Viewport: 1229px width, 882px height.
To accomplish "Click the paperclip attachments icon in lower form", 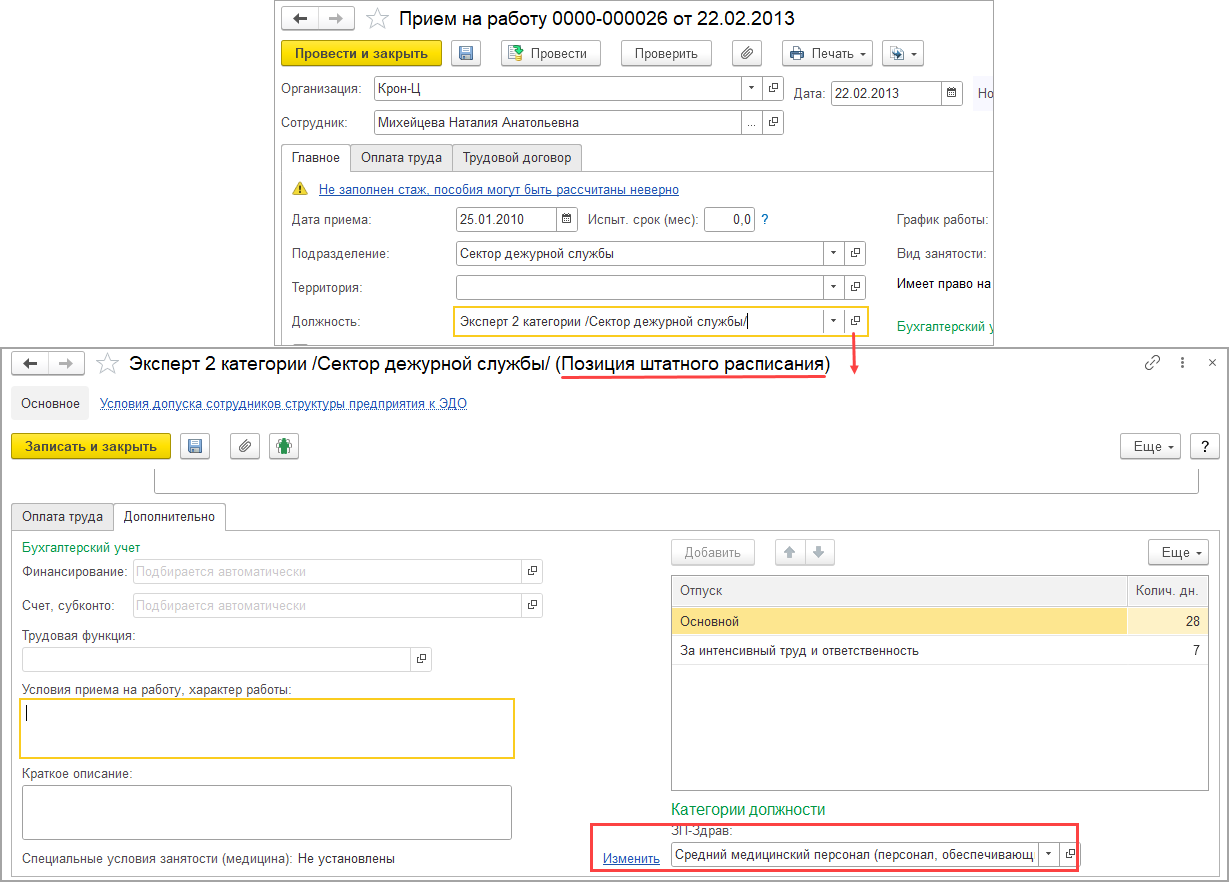I will tap(245, 446).
